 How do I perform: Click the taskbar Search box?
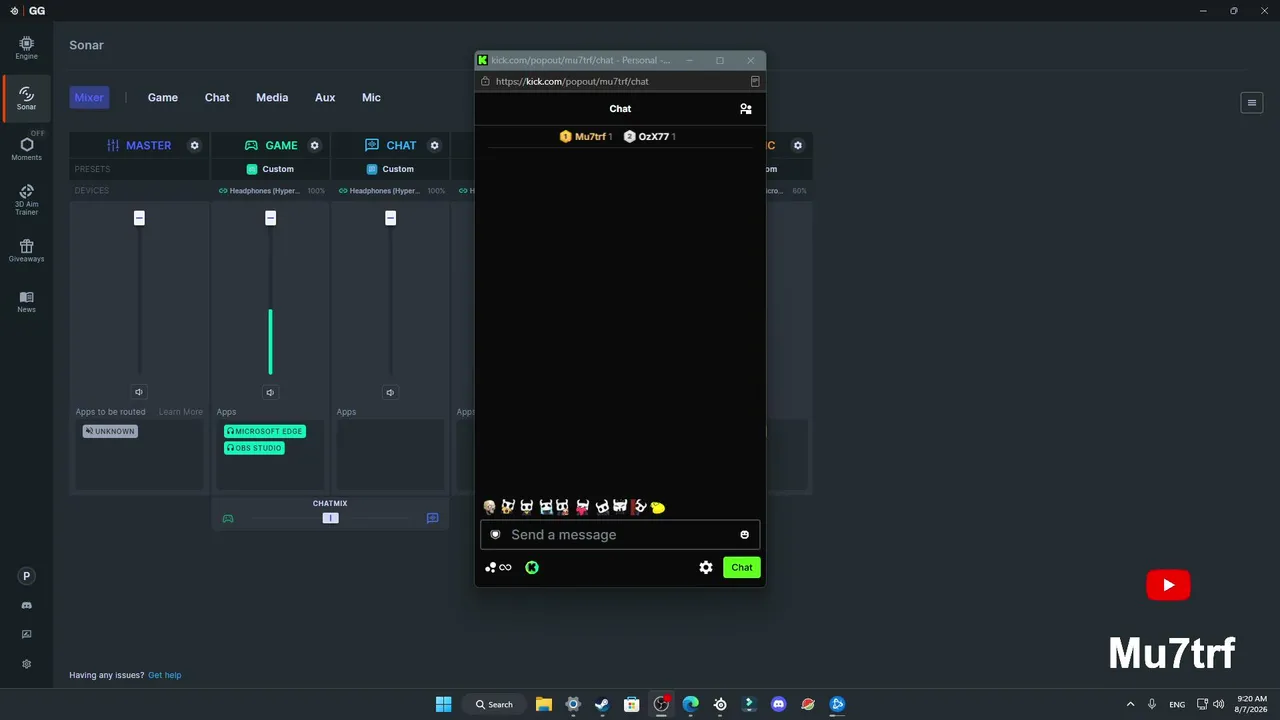pyautogui.click(x=494, y=704)
